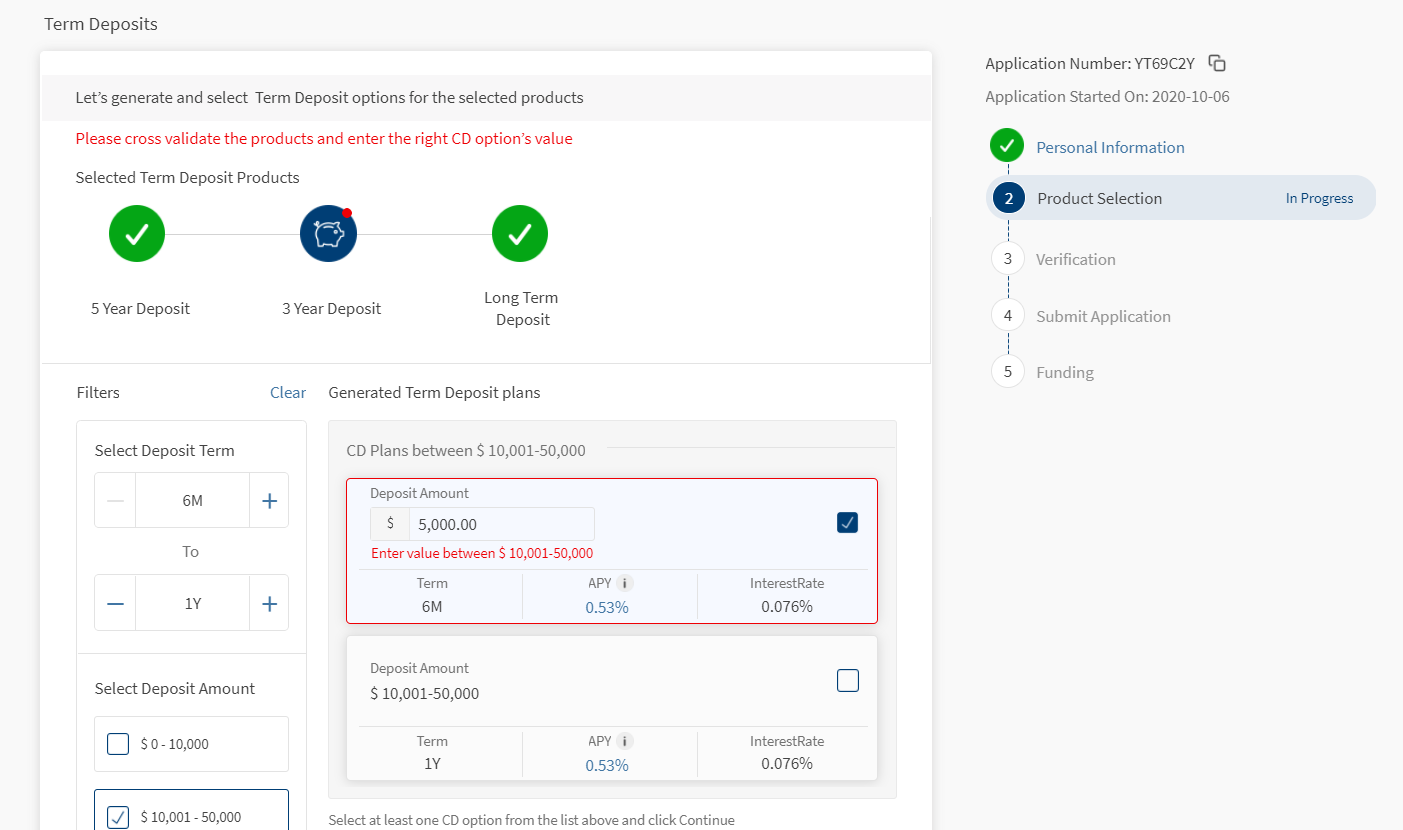
Task: Copy the application number with copy icon
Action: pos(1217,64)
